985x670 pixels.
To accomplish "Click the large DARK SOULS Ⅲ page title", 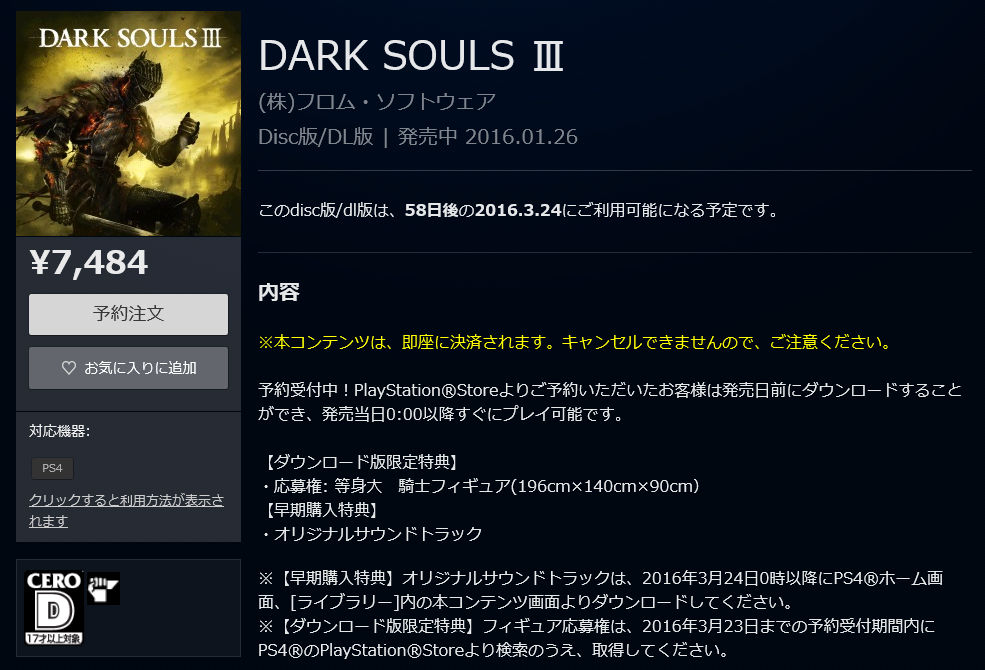I will [411, 56].
